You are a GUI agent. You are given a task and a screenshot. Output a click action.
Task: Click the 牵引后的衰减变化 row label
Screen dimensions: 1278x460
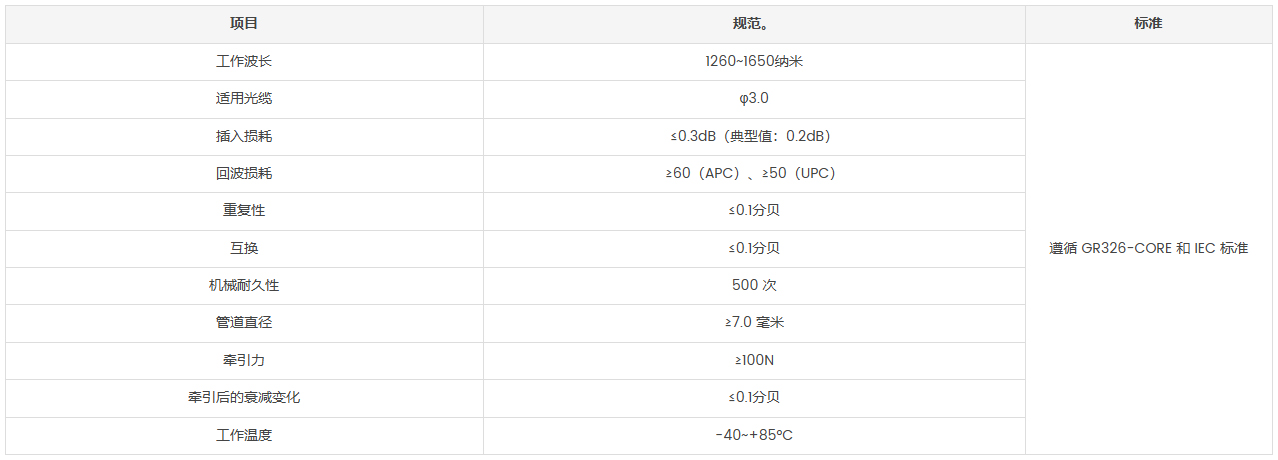point(244,397)
